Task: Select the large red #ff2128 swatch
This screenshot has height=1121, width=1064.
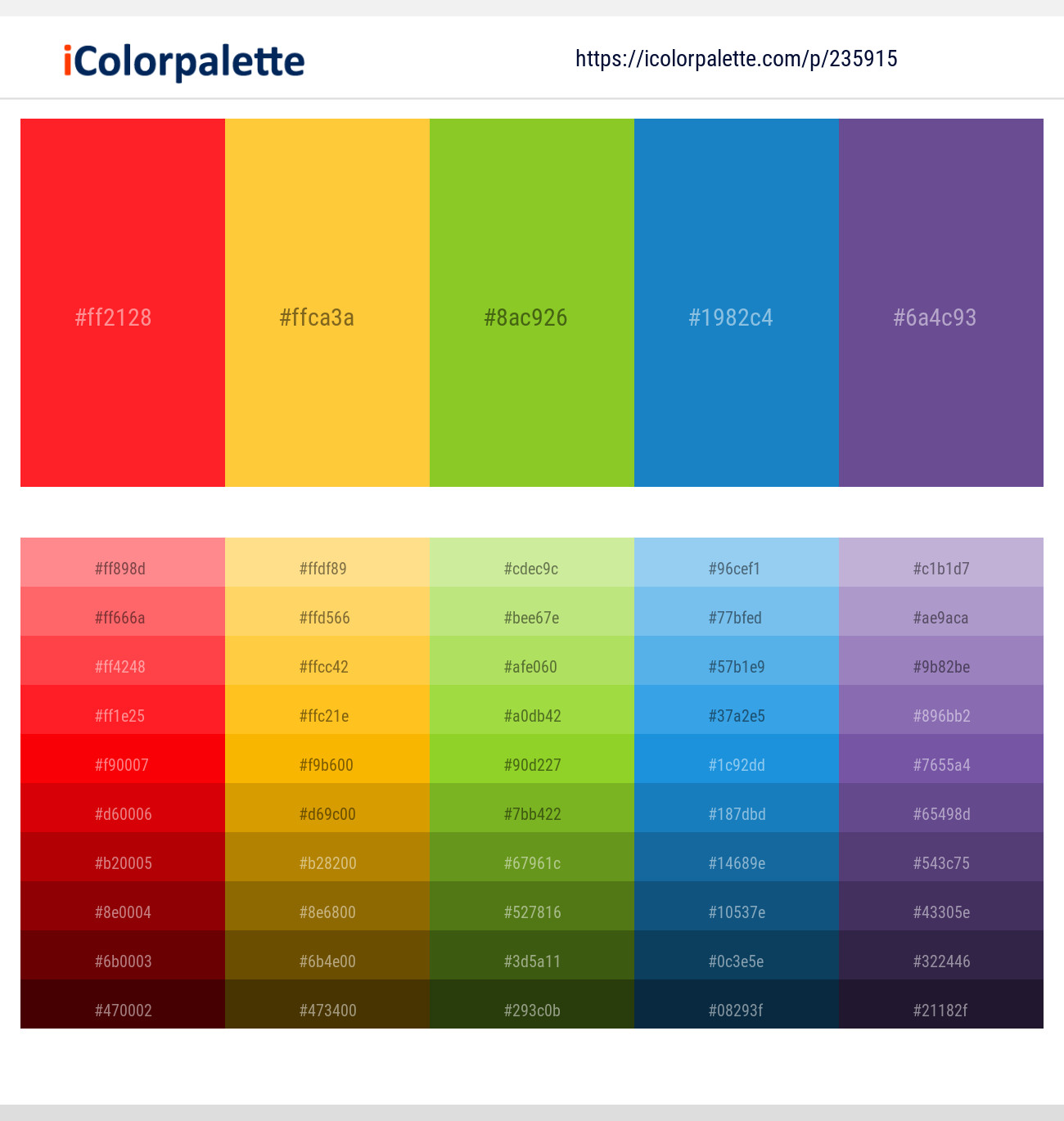Action: 123,303
